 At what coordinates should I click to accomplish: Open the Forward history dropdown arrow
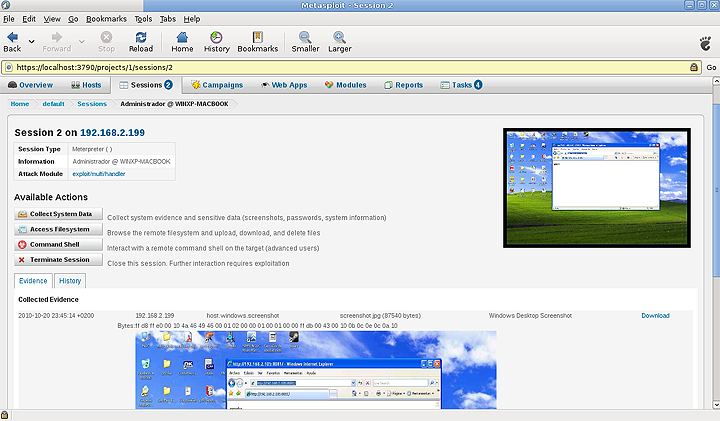(x=81, y=41)
